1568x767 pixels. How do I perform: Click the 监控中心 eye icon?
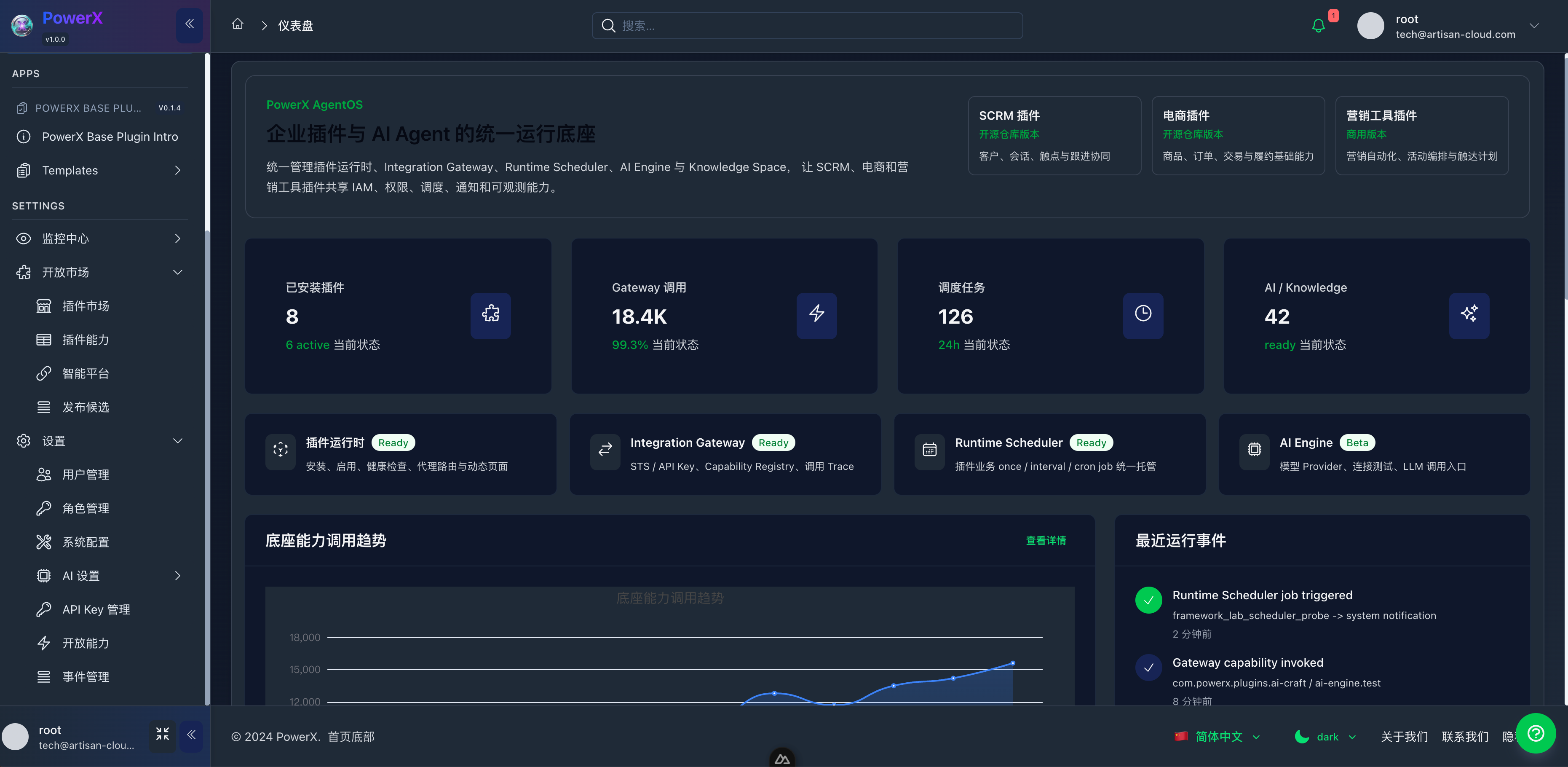pos(23,239)
